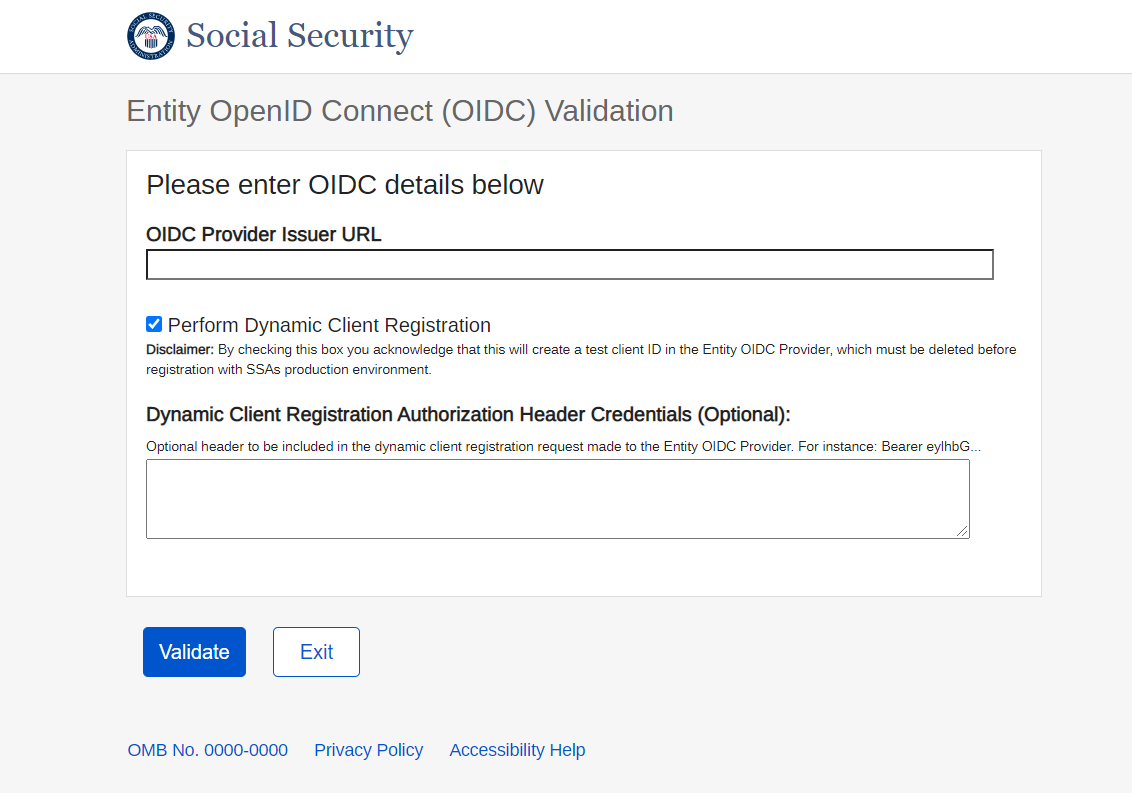
Task: Open the Privacy Policy link
Action: (x=368, y=750)
